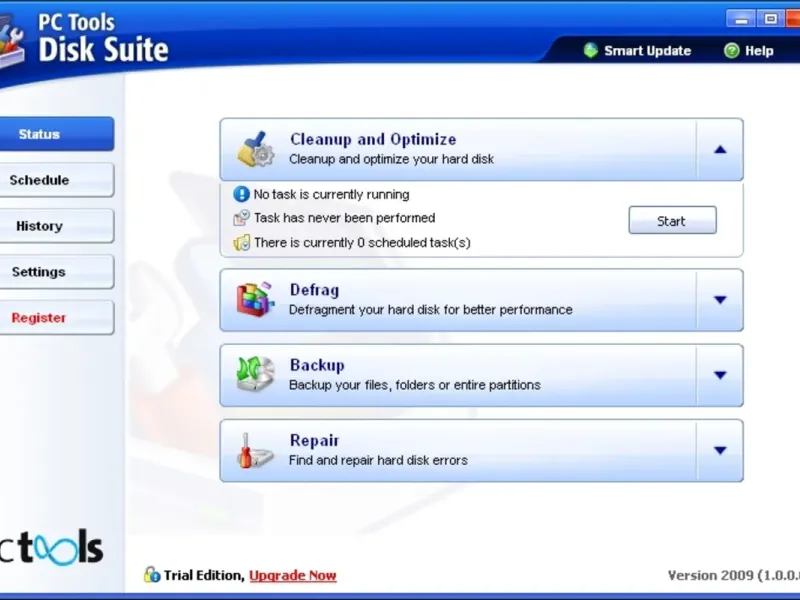Click the 'Cleanup and Optimize' heading
This screenshot has height=600, width=800.
(x=373, y=139)
